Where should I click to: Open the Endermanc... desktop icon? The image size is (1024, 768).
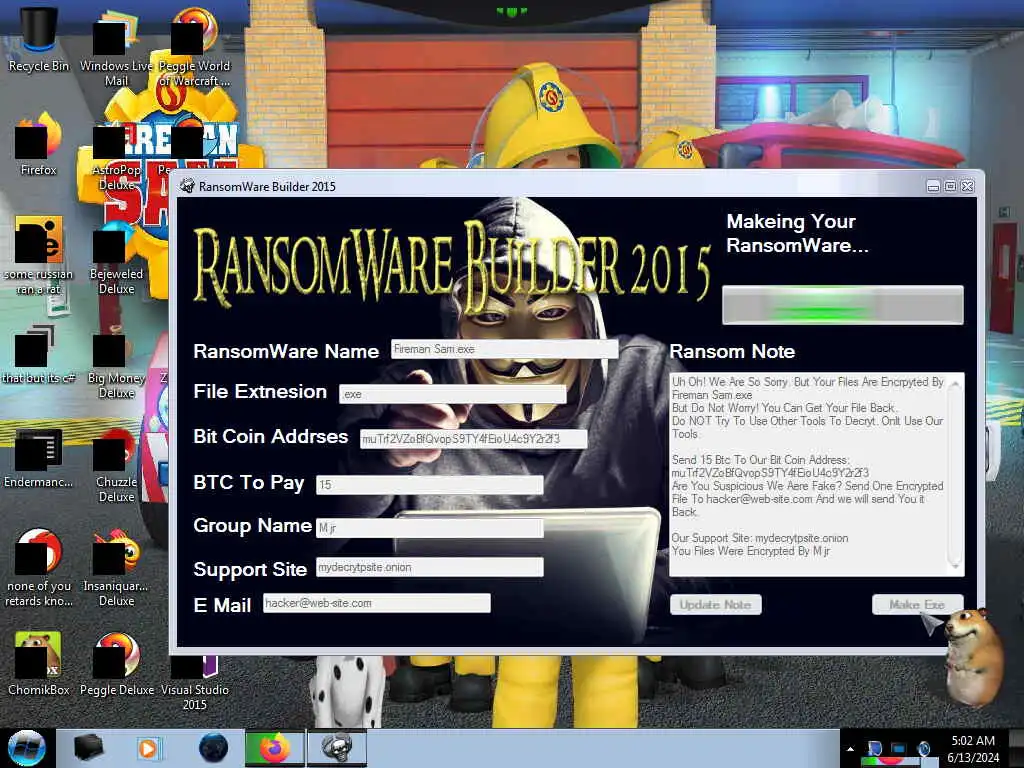pyautogui.click(x=39, y=457)
